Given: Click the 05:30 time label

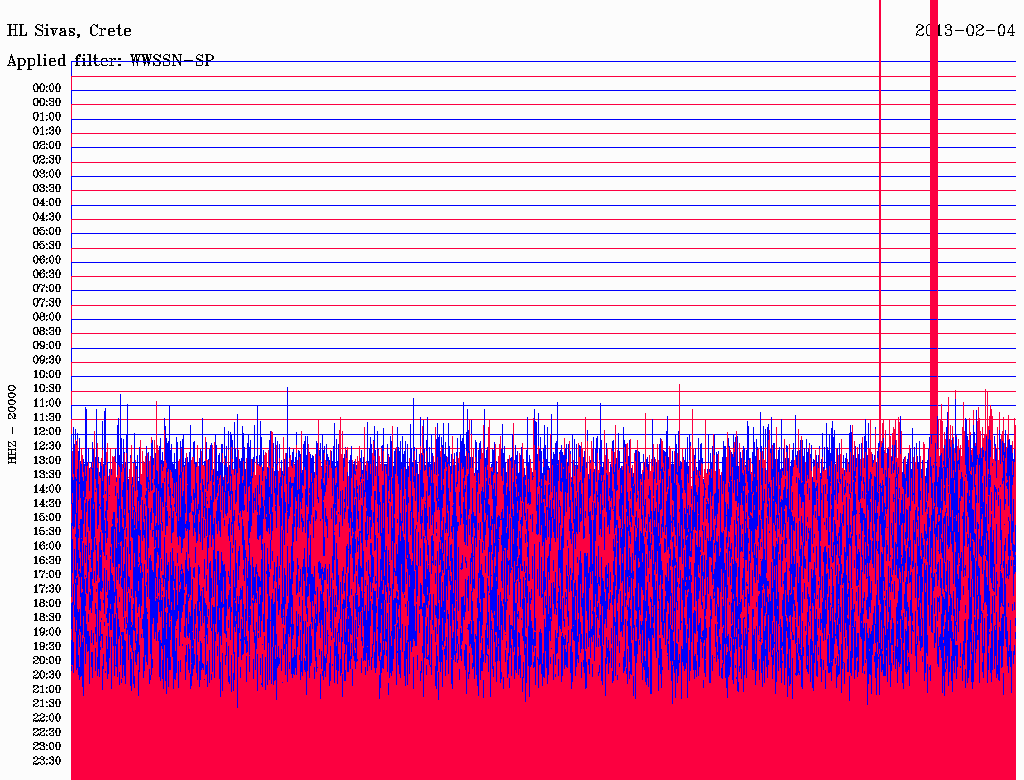Looking at the screenshot, I should (x=47, y=246).
